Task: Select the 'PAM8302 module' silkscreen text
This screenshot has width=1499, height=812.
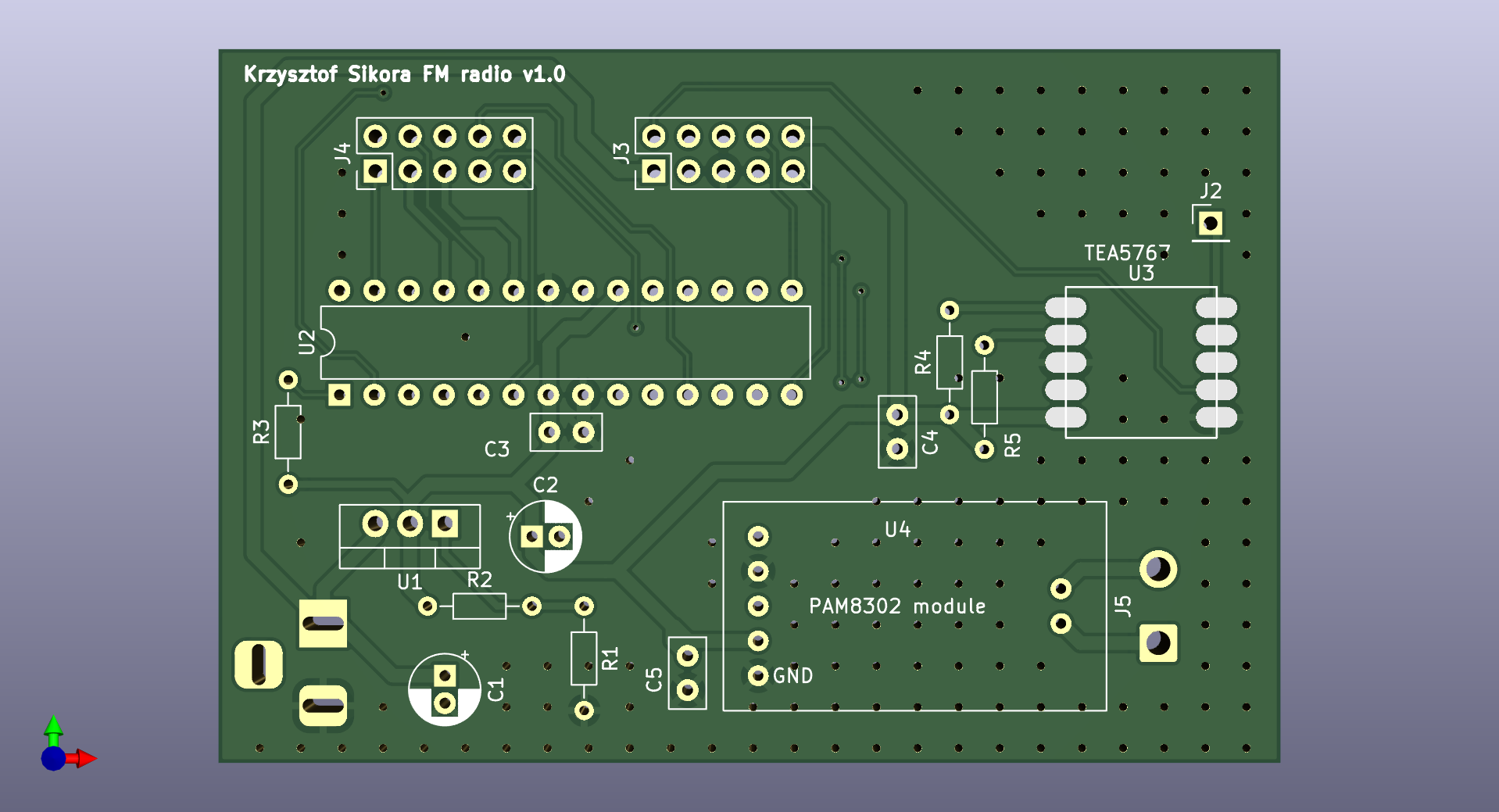Action: pos(897,606)
